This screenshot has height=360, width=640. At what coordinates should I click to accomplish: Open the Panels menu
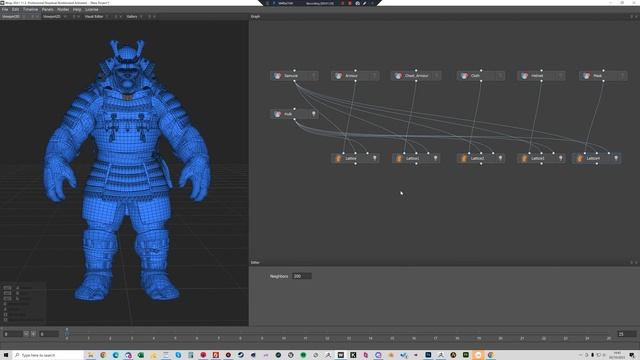[47, 9]
